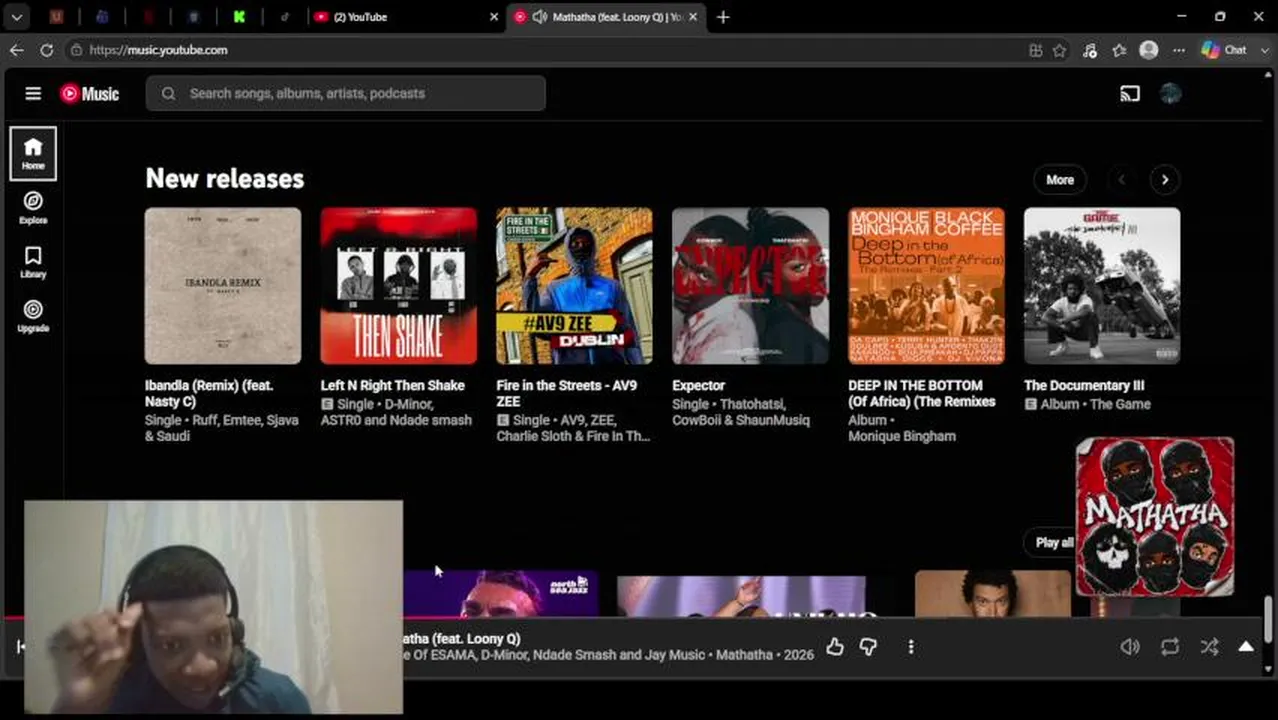Open the Ibandla Remix album cover
The width and height of the screenshot is (1278, 720).
pos(223,286)
